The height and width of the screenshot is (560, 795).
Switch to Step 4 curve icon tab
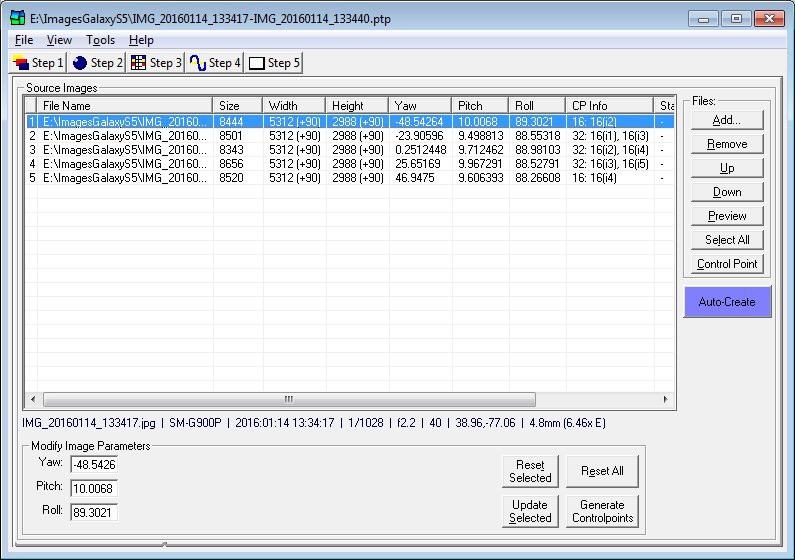click(x=214, y=63)
